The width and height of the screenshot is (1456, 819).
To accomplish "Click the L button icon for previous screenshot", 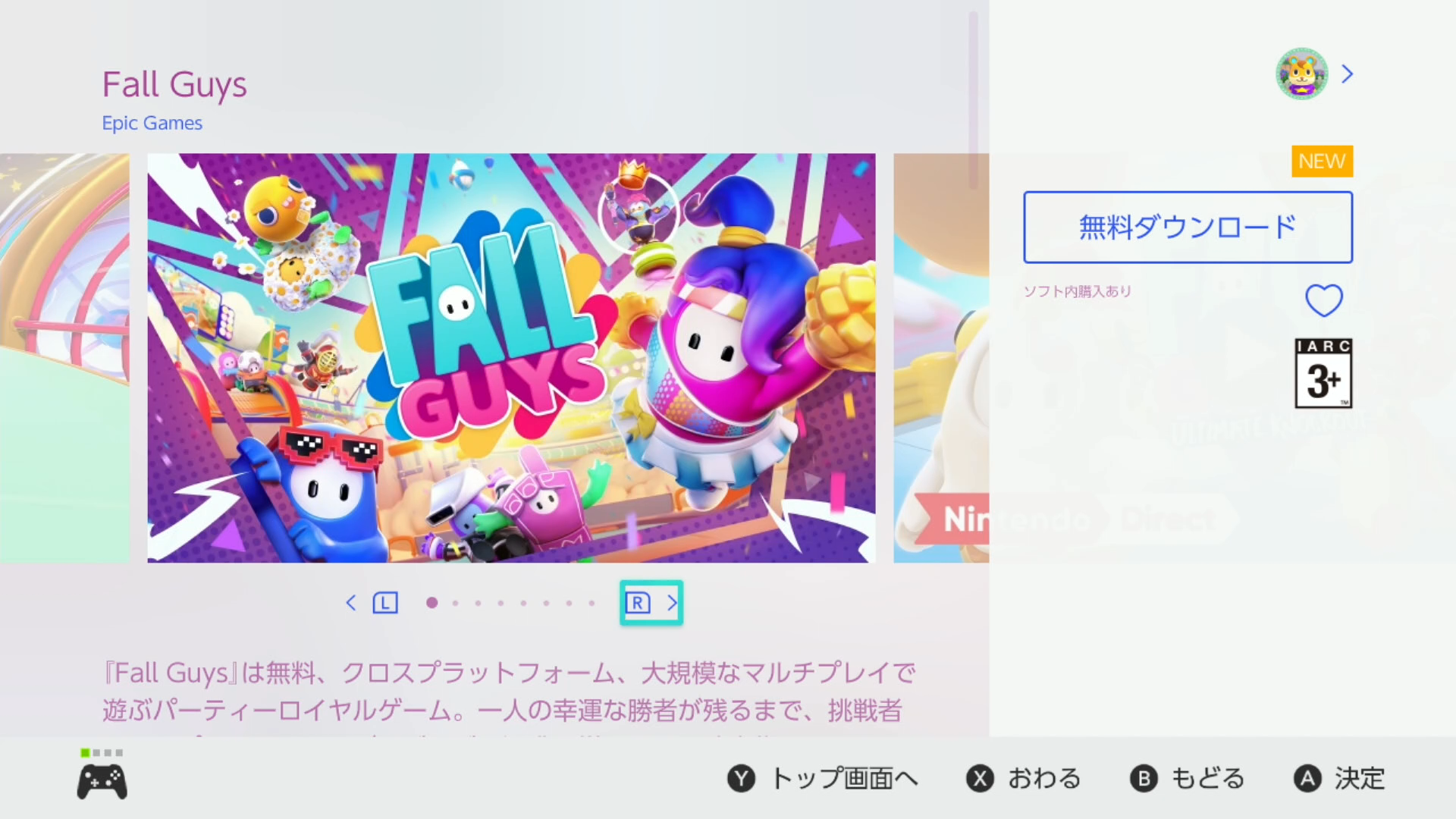I will [385, 603].
